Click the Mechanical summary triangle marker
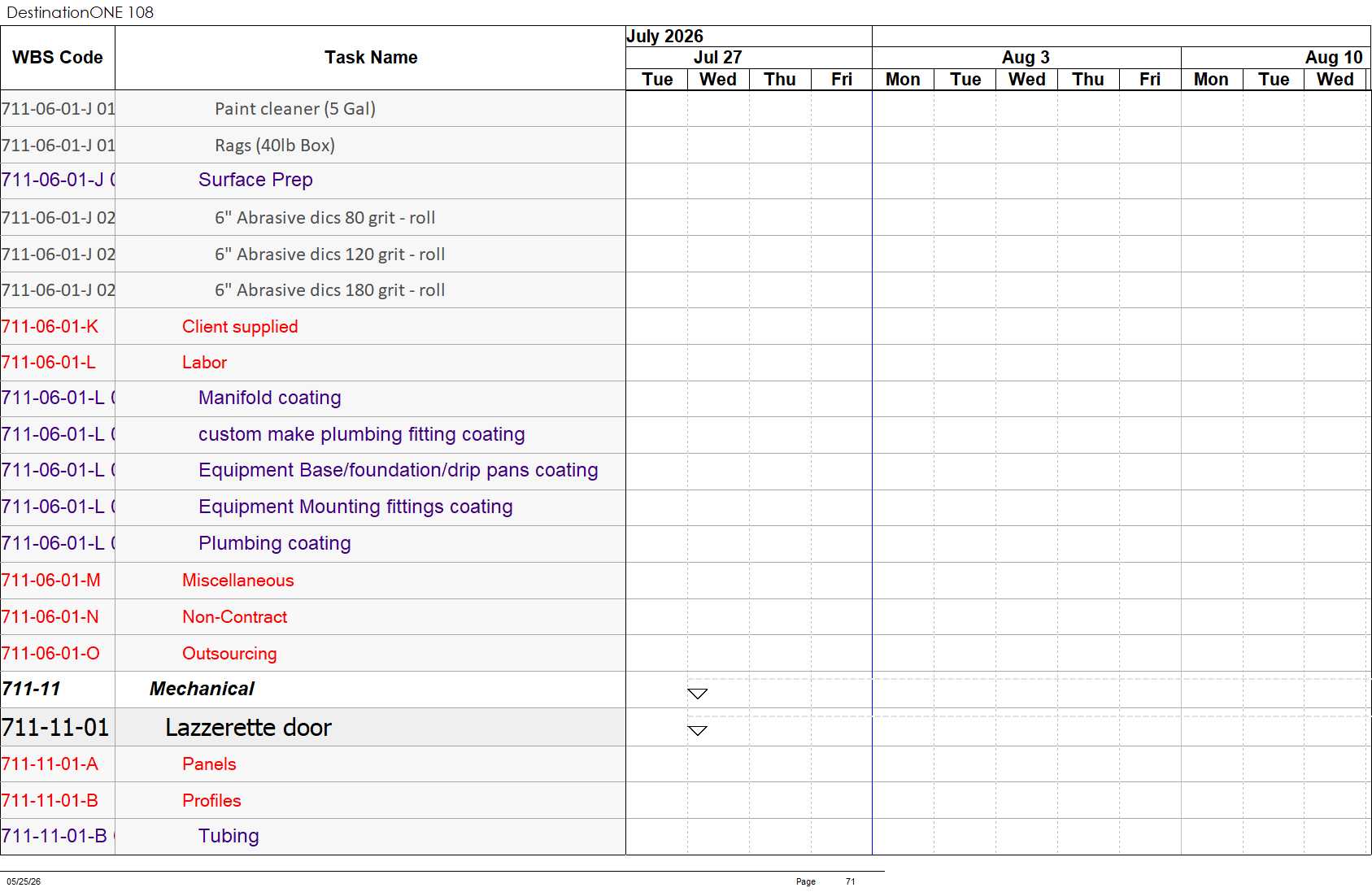This screenshot has height=892, width=1372. click(x=697, y=694)
